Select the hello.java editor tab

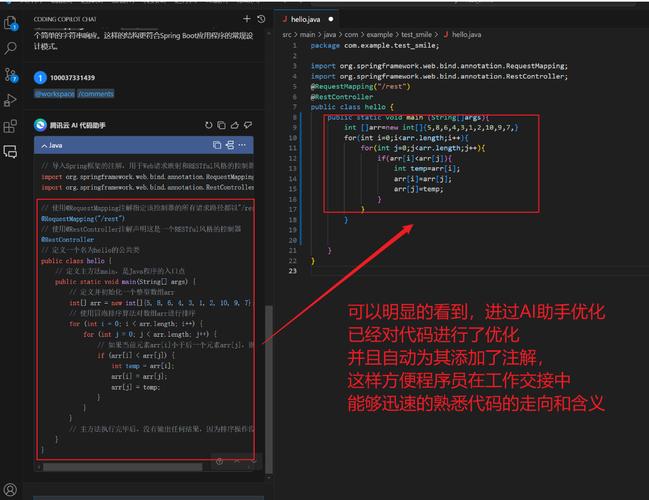pos(305,19)
